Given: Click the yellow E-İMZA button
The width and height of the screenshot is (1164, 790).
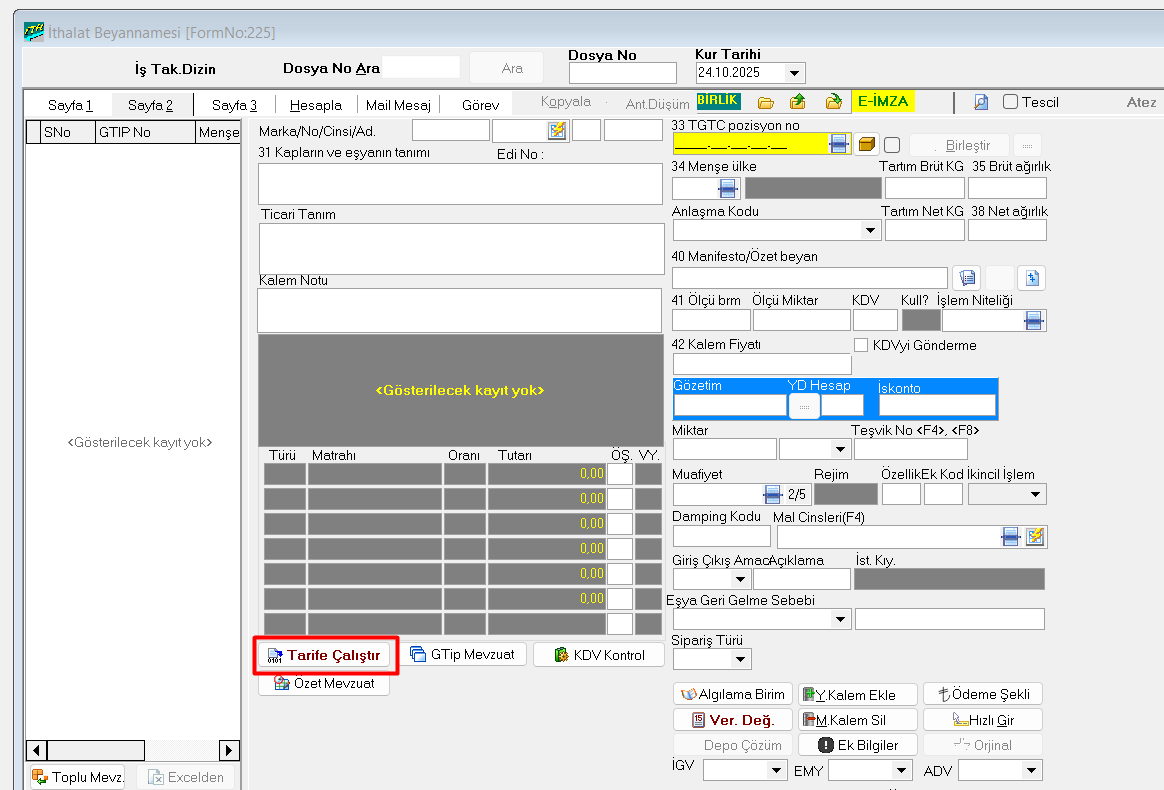Looking at the screenshot, I should point(883,102).
